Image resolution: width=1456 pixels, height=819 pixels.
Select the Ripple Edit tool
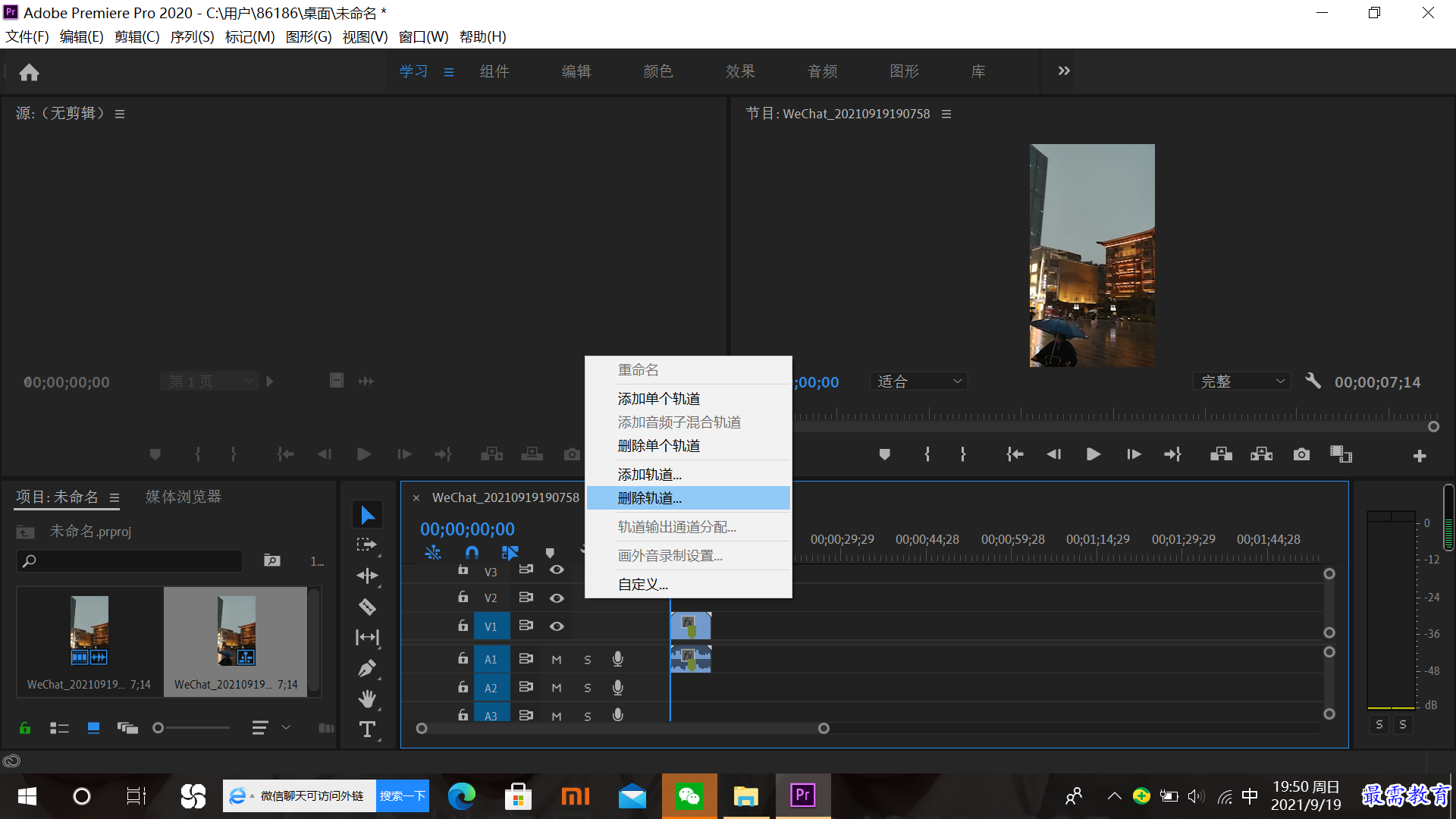click(x=367, y=576)
